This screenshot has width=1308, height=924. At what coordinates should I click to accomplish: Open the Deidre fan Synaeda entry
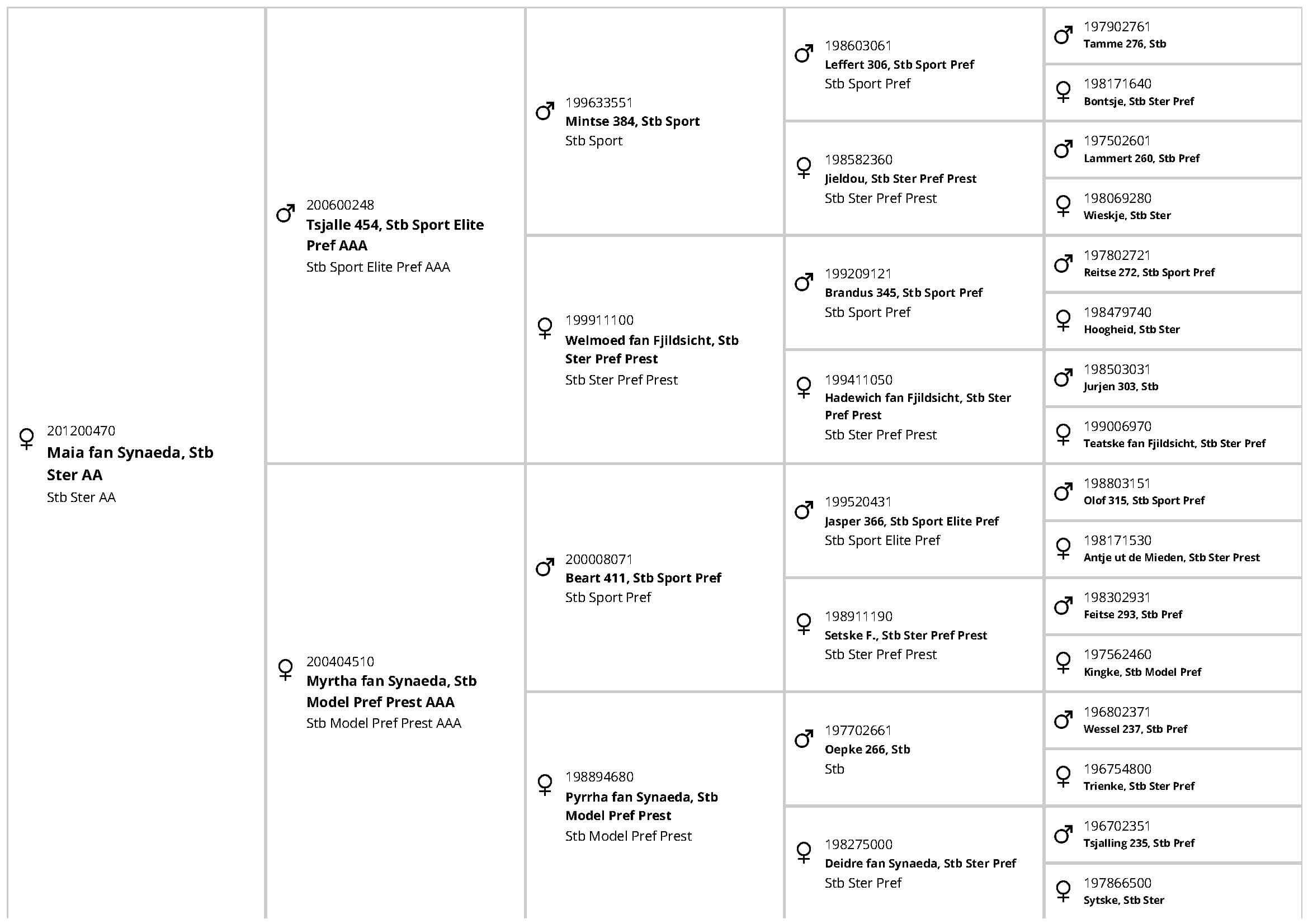click(x=919, y=863)
